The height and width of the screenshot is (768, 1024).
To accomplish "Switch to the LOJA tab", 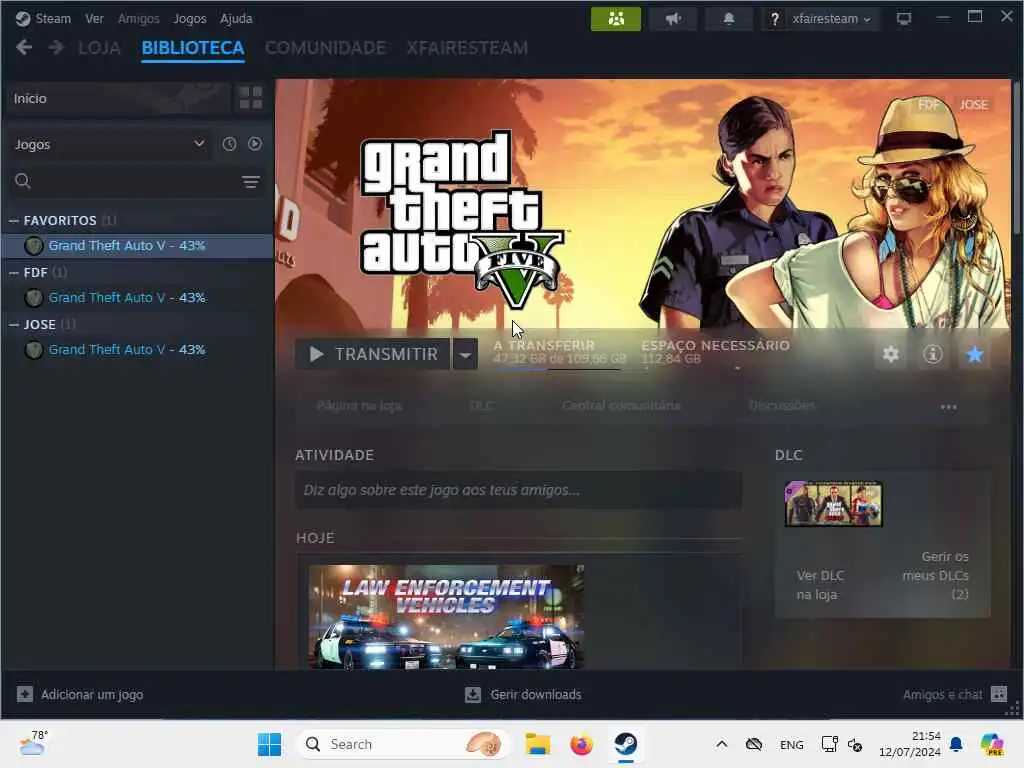I will click(99, 48).
